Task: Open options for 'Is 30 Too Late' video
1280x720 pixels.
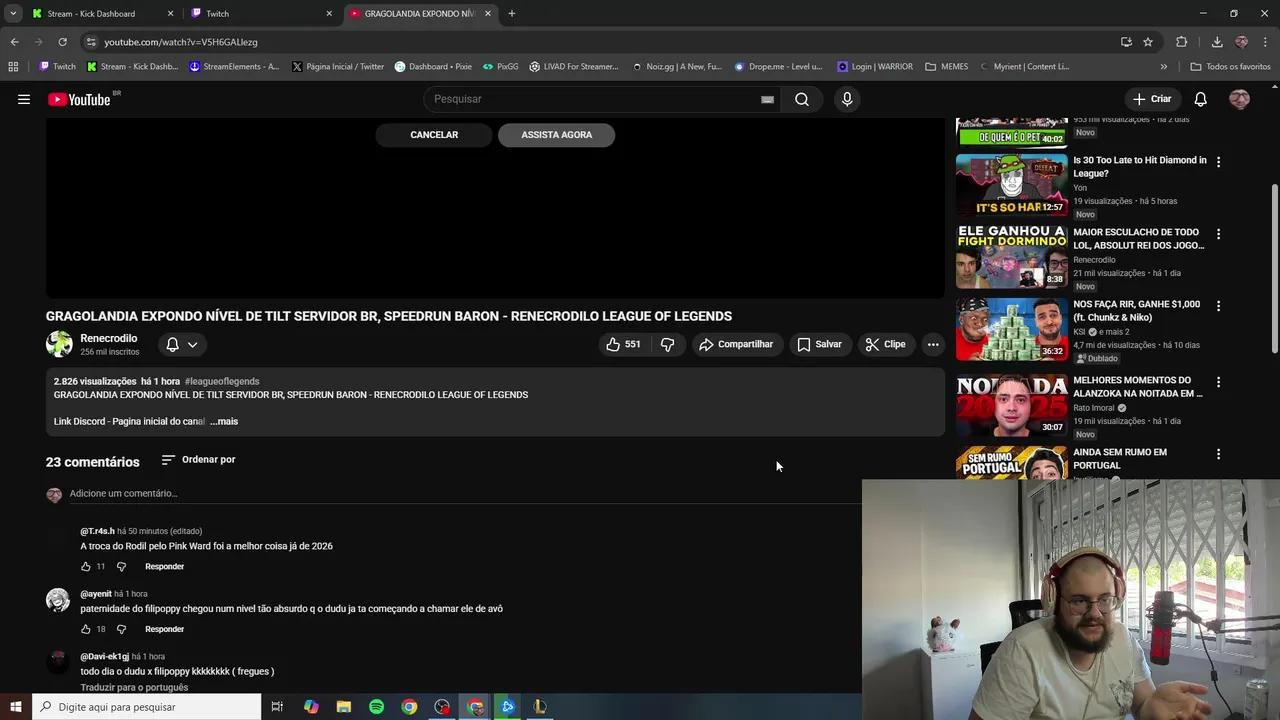Action: pyautogui.click(x=1218, y=161)
